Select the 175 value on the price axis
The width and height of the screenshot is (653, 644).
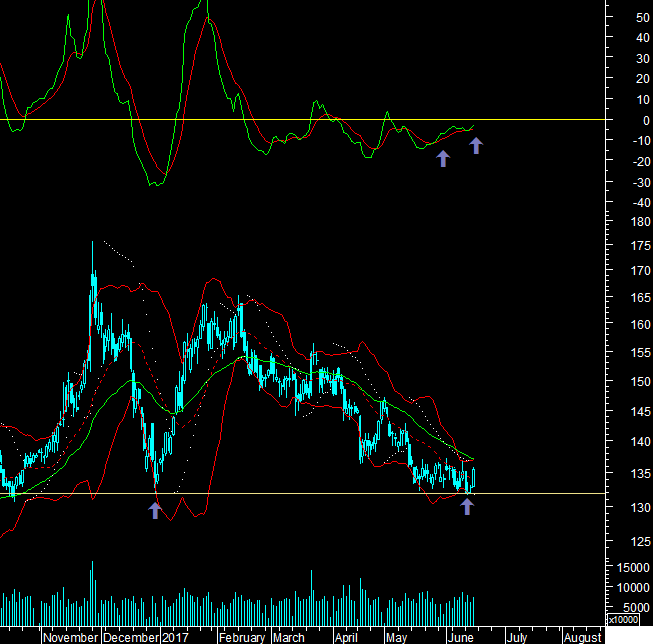click(x=641, y=246)
